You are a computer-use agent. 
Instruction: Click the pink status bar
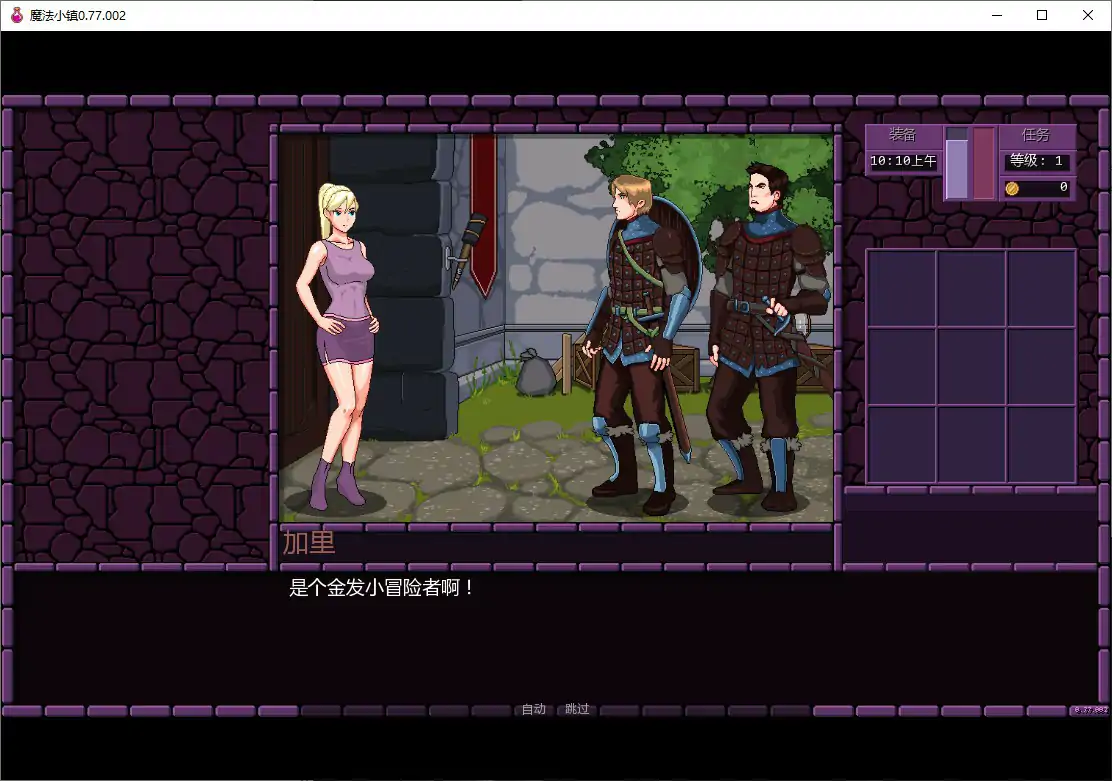pyautogui.click(x=984, y=163)
